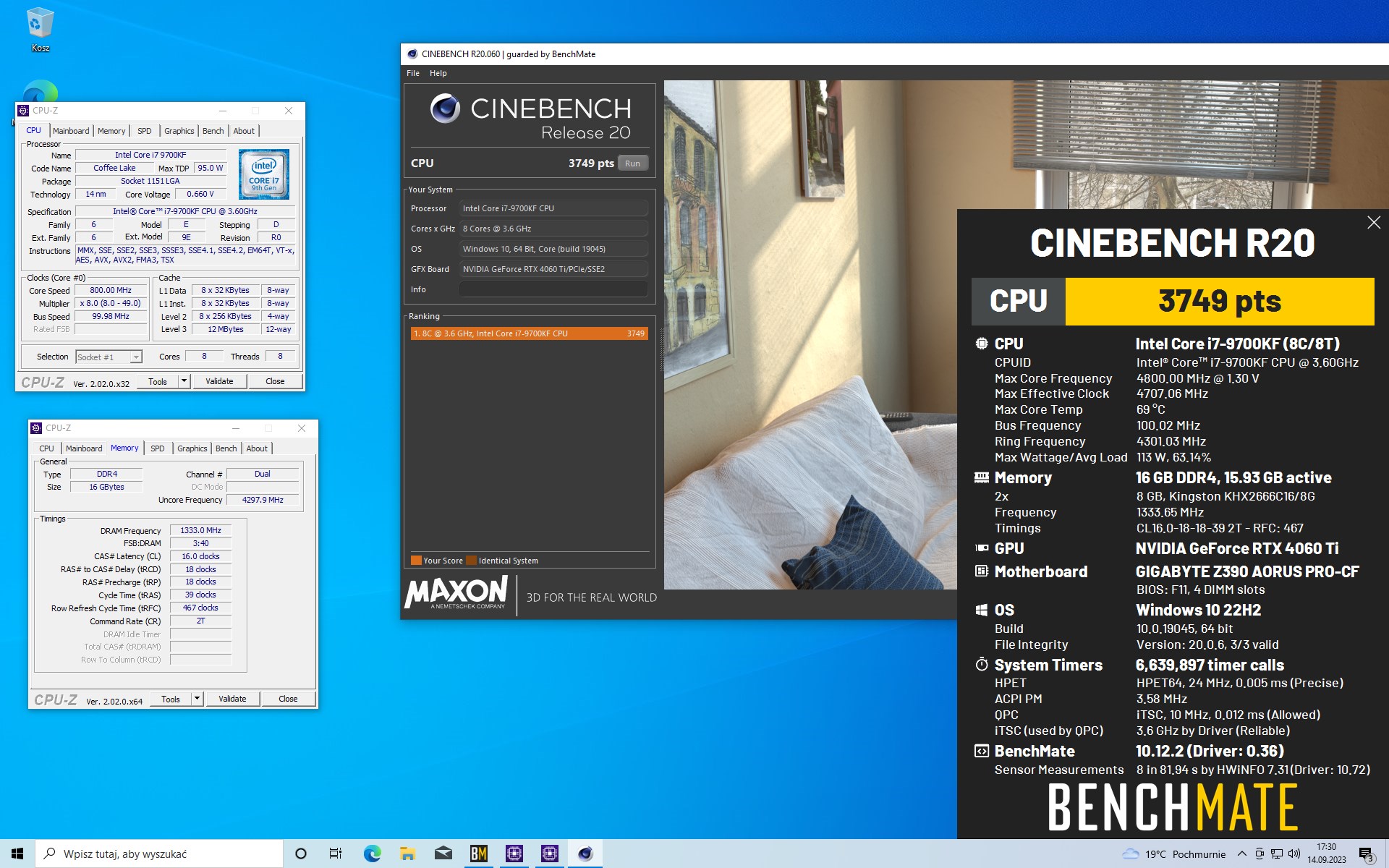1389x868 pixels.
Task: Click the weather widget 19°C Pochmurnie
Action: 1173,854
